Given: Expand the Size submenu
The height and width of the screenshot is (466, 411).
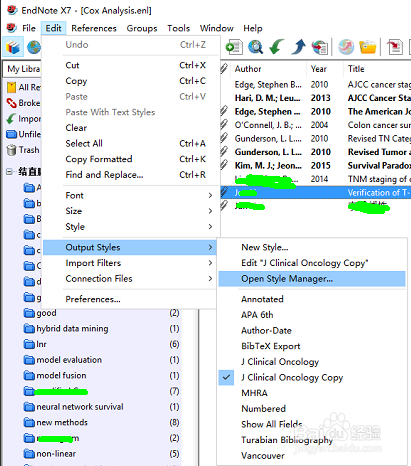Looking at the screenshot, I should pyautogui.click(x=131, y=211).
